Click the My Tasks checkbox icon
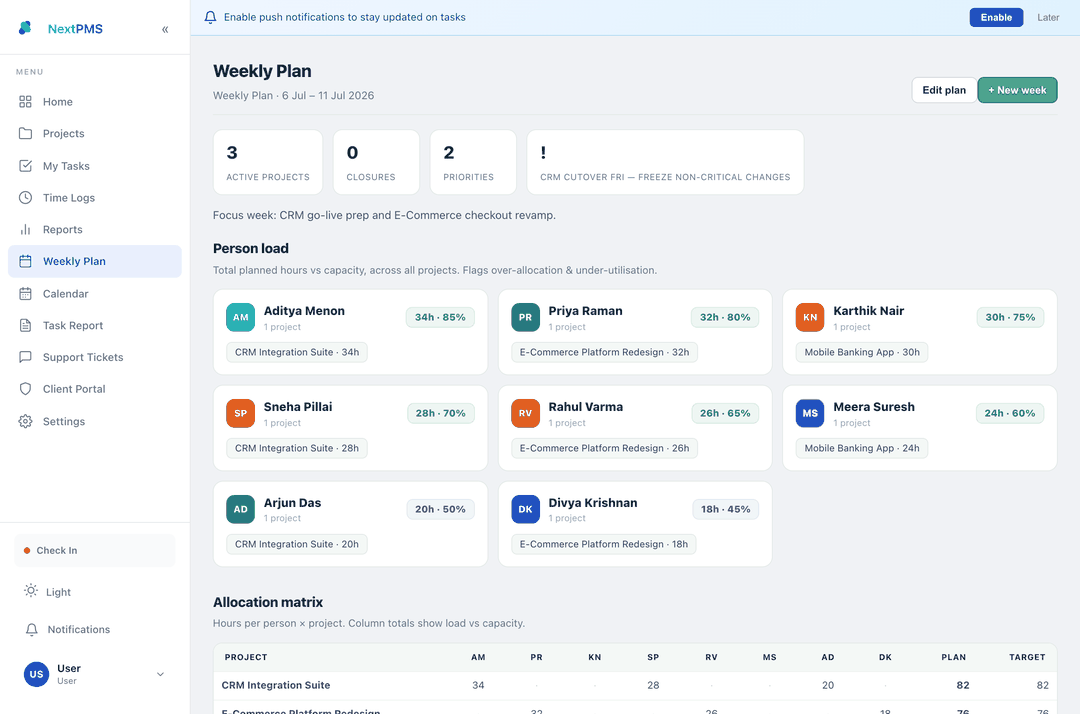Image resolution: width=1080 pixels, height=714 pixels. [x=25, y=166]
